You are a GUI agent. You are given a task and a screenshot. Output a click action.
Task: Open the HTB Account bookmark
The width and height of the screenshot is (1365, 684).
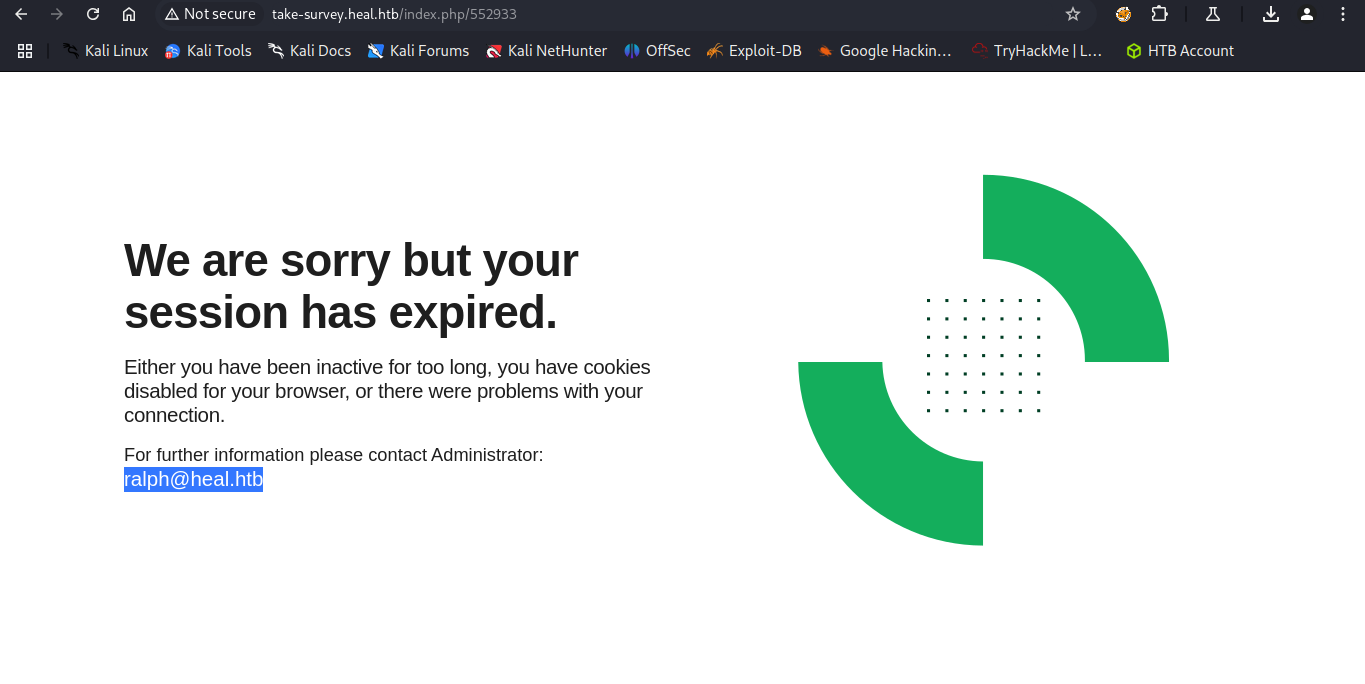pyautogui.click(x=1180, y=51)
